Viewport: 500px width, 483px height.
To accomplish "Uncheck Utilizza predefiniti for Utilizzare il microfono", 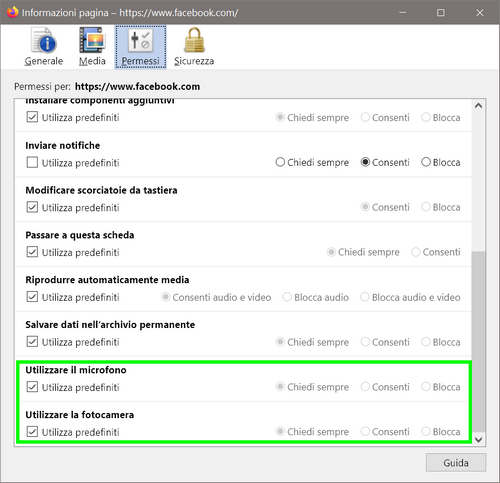I will pyautogui.click(x=32, y=387).
